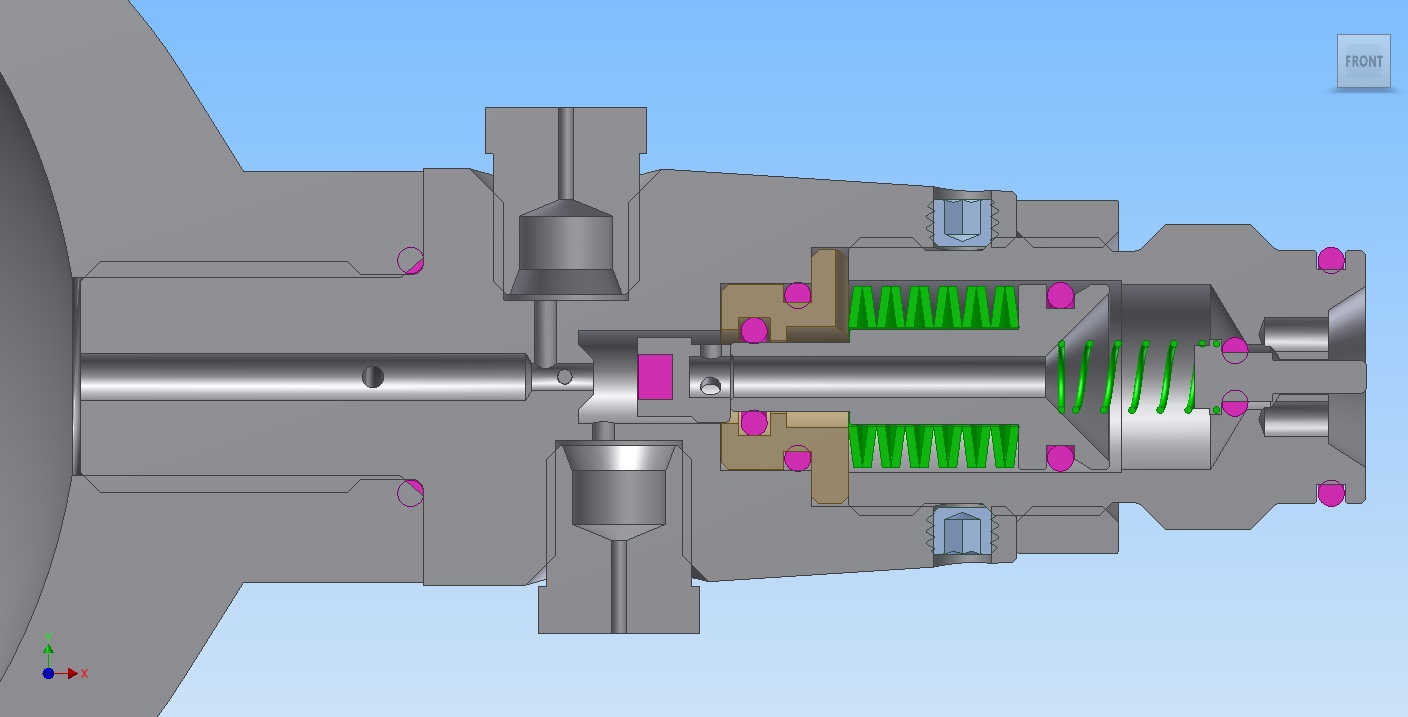Image resolution: width=1408 pixels, height=717 pixels.
Task: Click the green Y axis of the coordinate triad
Action: tap(48, 648)
